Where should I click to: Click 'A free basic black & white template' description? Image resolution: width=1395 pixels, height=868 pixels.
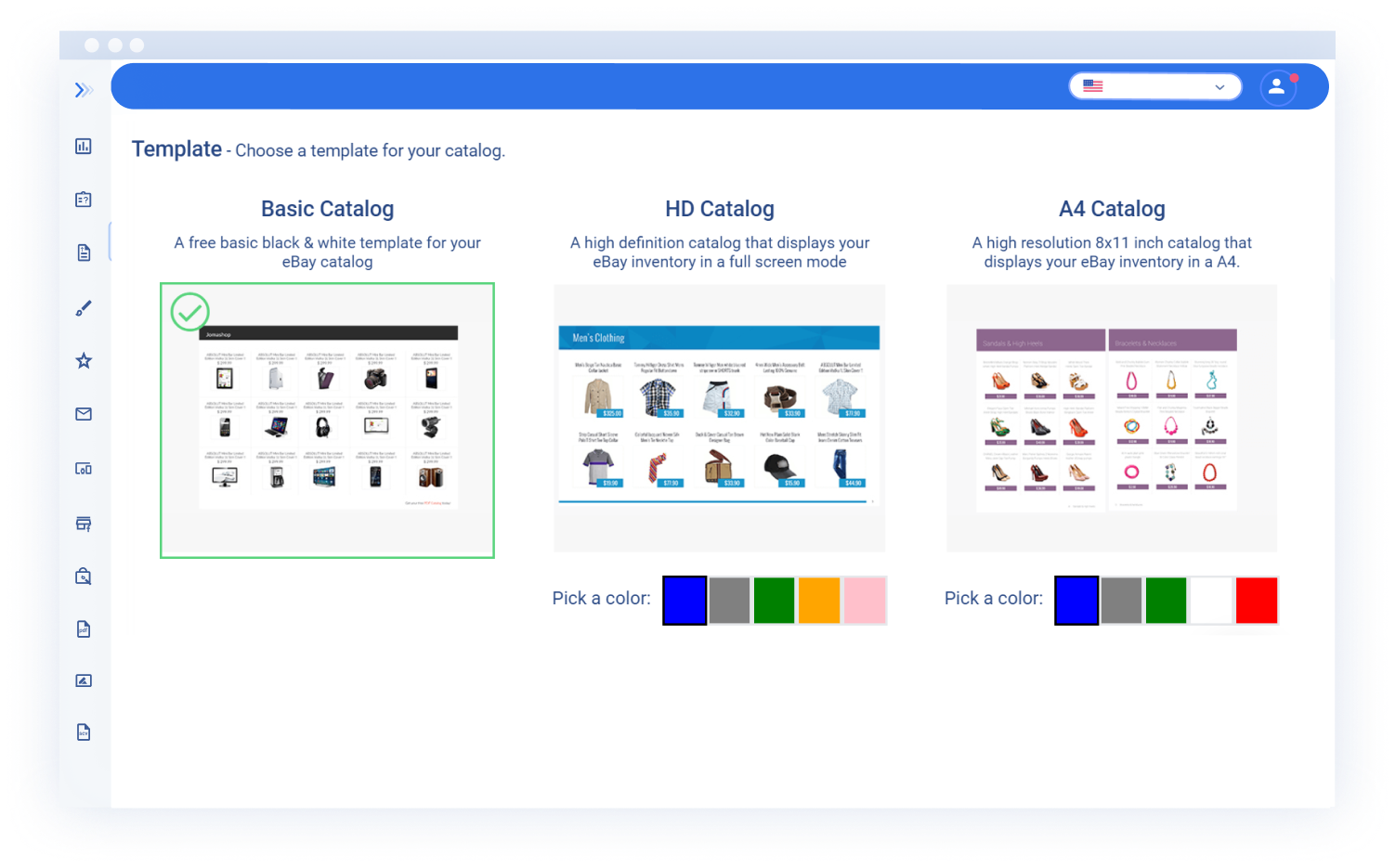pos(327,252)
